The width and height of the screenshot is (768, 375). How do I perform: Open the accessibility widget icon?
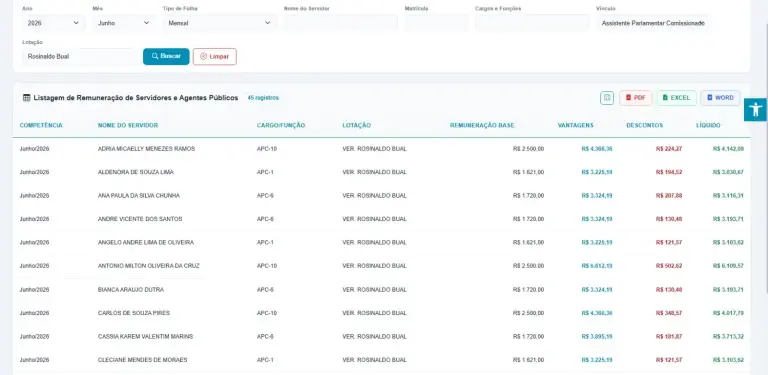[756, 110]
